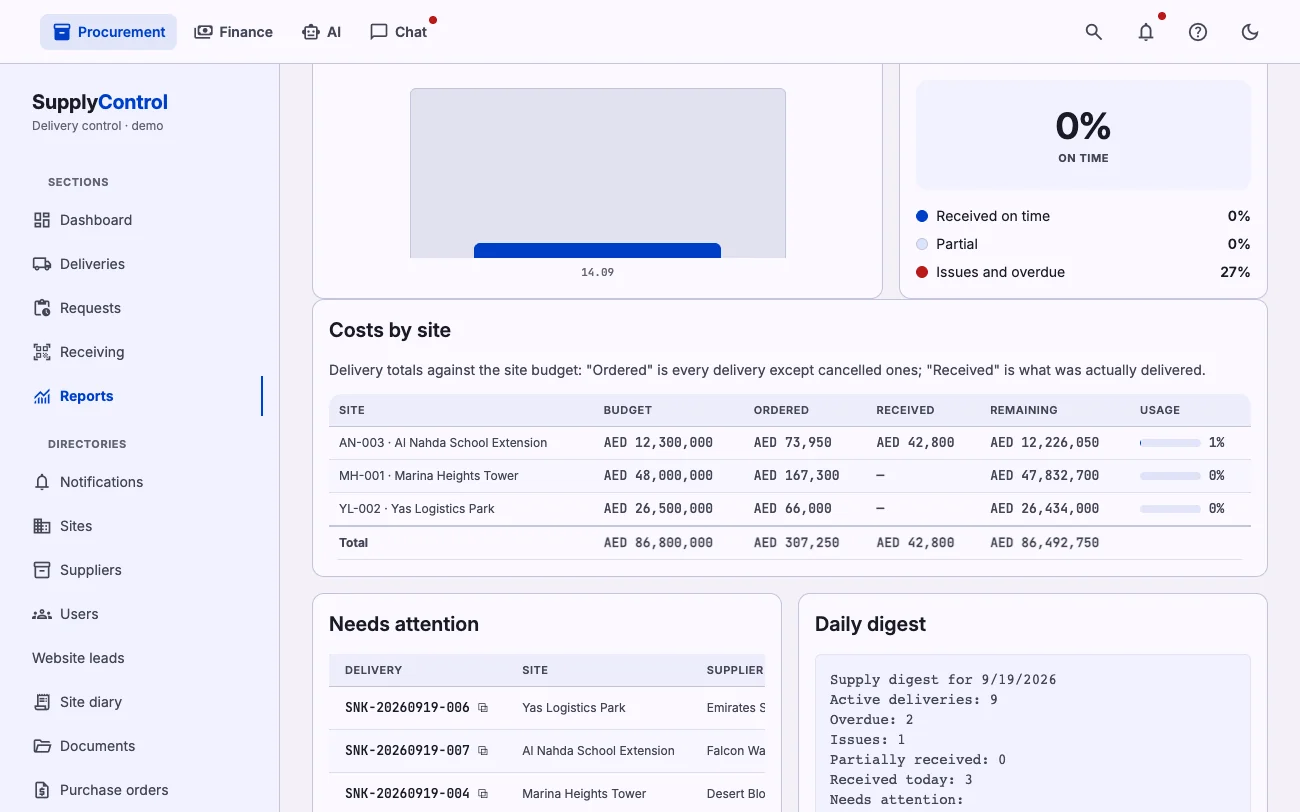Copy delivery number SNK-20260919-007
1300x812 pixels.
pos(483,751)
